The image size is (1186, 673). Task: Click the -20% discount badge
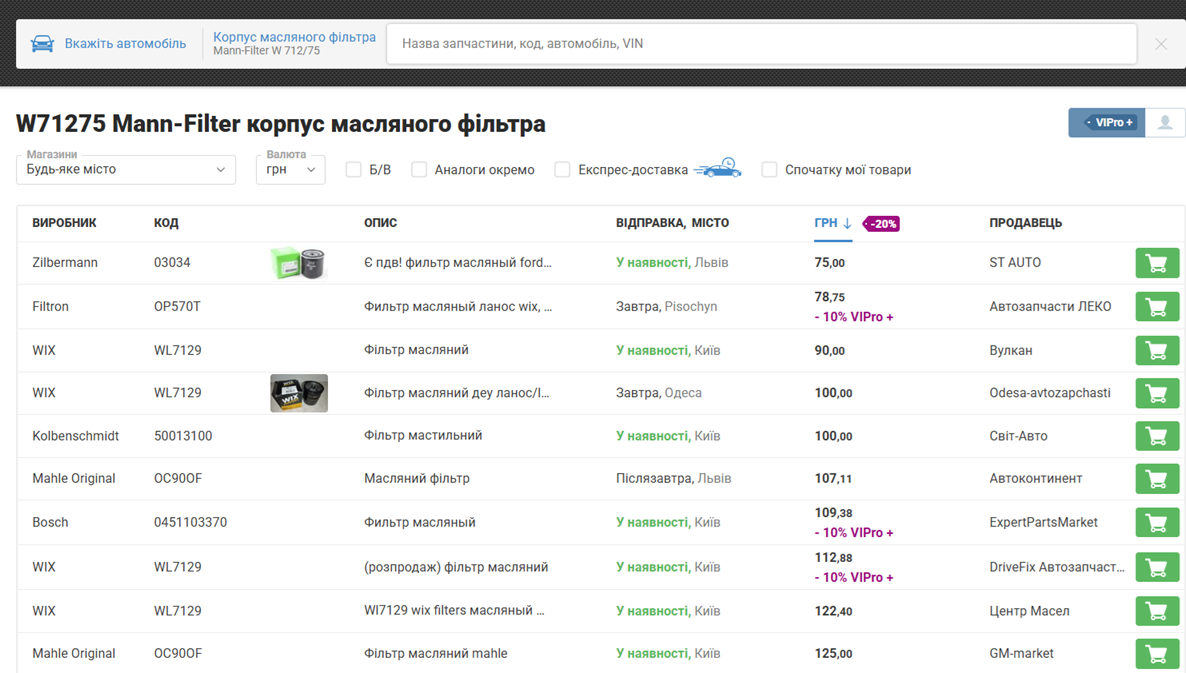coord(881,224)
